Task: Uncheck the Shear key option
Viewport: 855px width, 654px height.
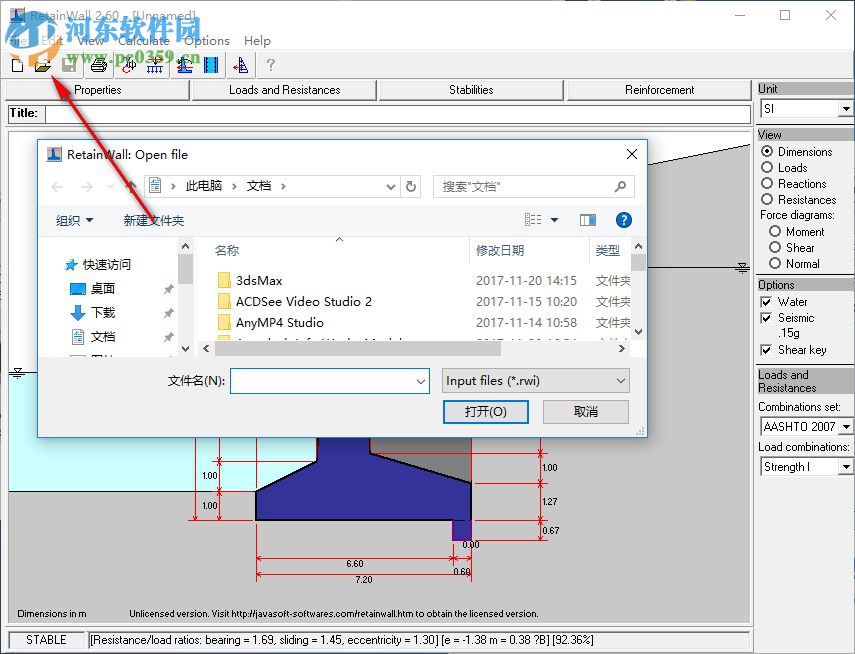Action: 767,350
